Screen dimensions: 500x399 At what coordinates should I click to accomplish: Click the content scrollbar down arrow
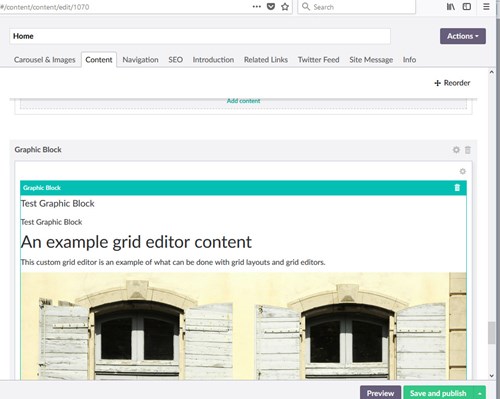tap(491, 376)
